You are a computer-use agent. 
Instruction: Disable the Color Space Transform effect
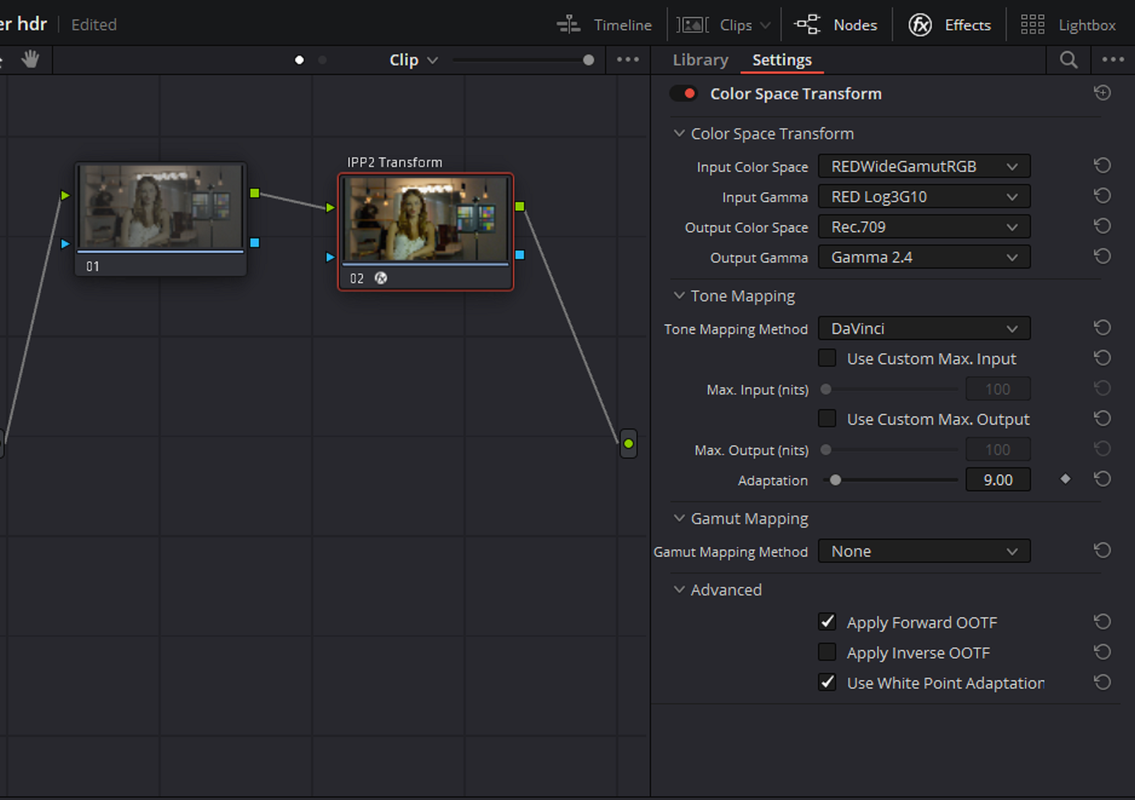tap(683, 93)
